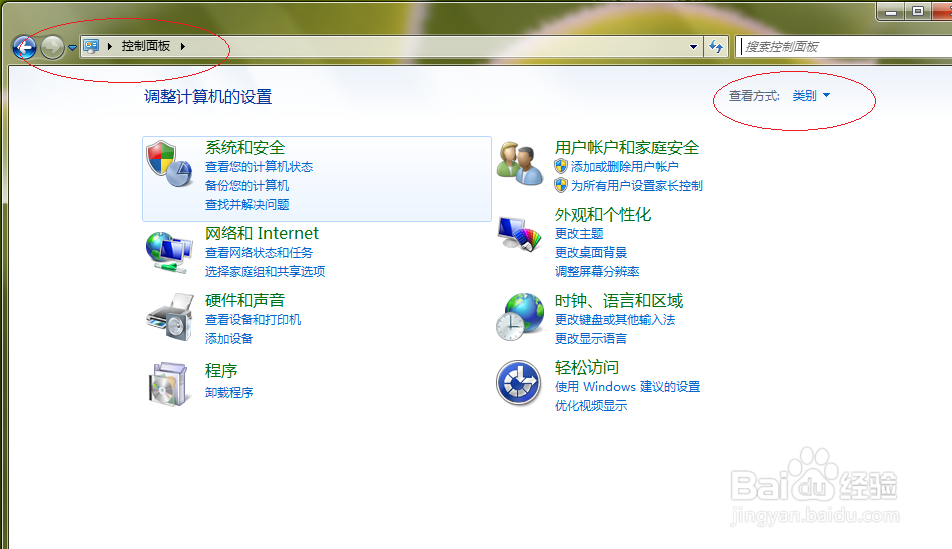Open 添加设备 link
This screenshot has height=549, width=952.
[x=229, y=338]
